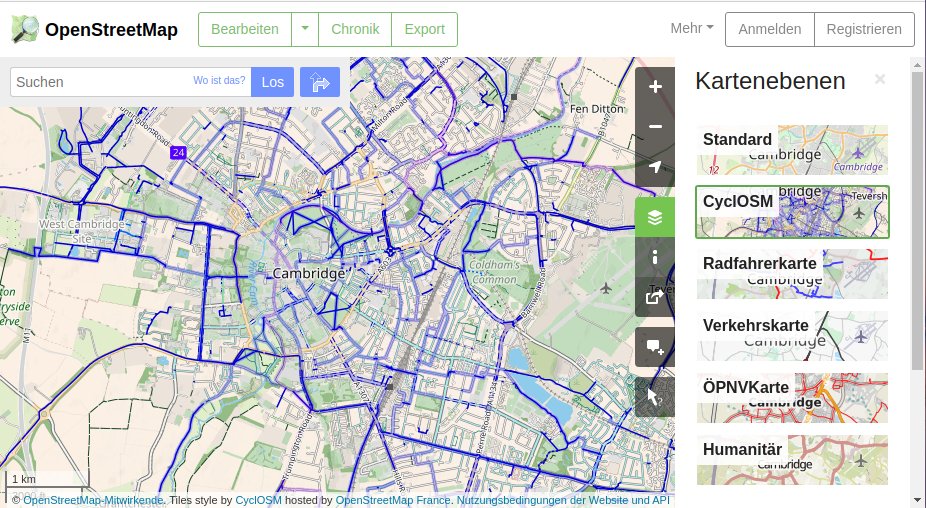Open Nutzungsbedingungen der Website und API link
This screenshot has height=508, width=926.
click(x=563, y=500)
